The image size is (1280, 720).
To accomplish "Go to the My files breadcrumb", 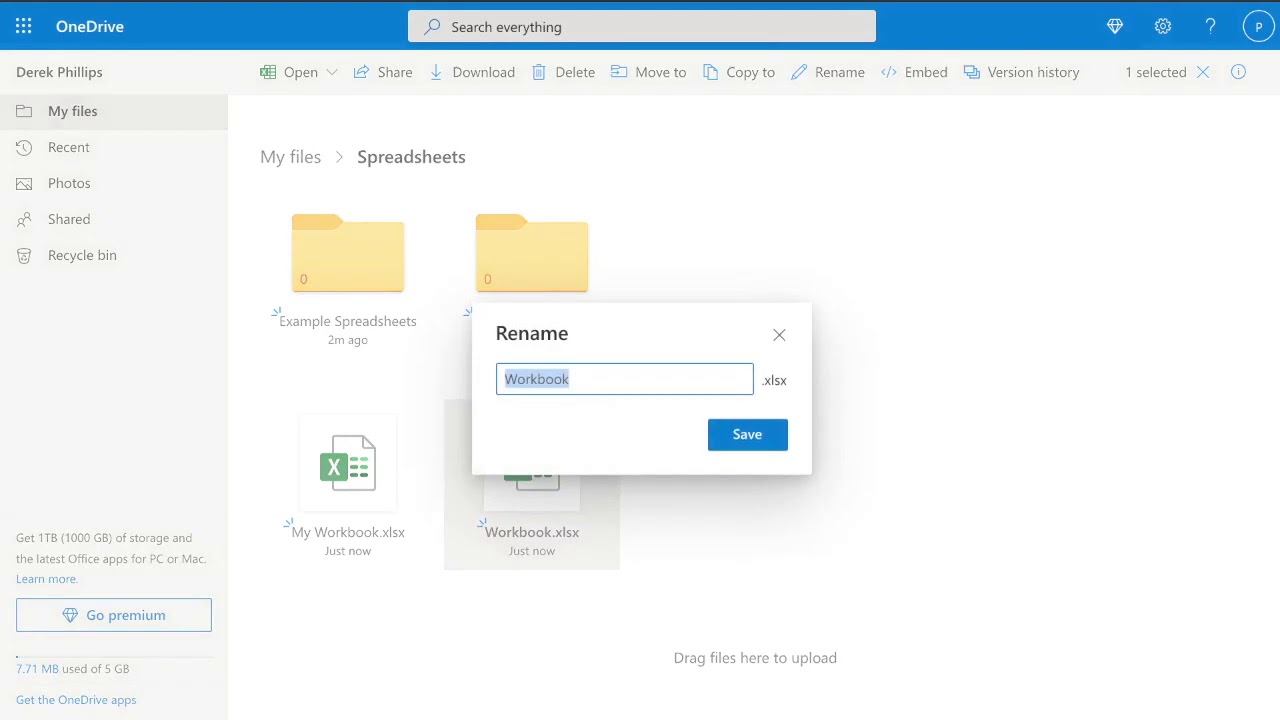I will [291, 157].
